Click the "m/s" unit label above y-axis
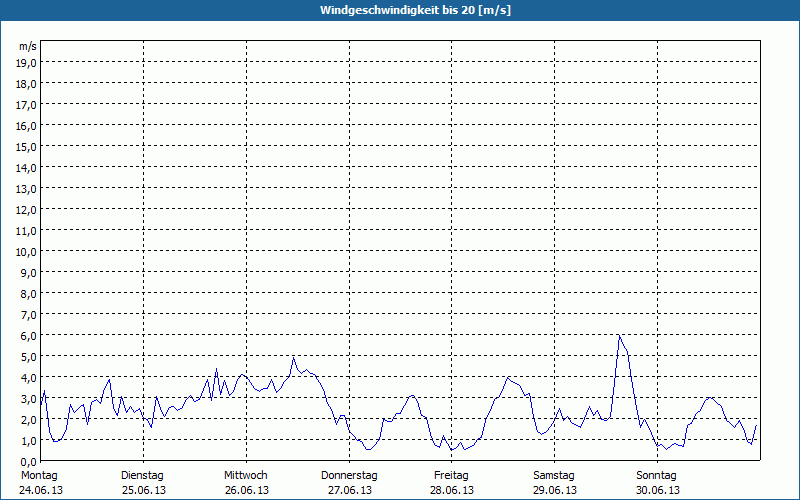800x500 pixels. click(28, 46)
